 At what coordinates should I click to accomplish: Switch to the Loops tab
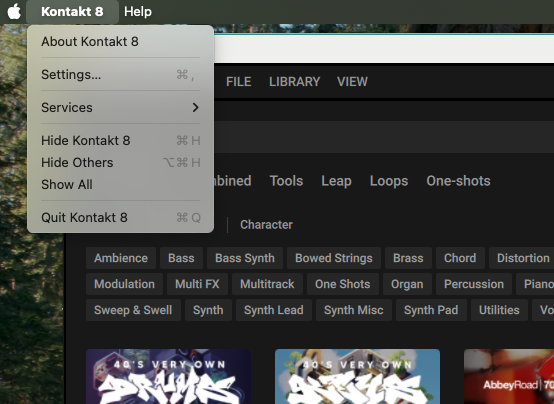tap(389, 181)
